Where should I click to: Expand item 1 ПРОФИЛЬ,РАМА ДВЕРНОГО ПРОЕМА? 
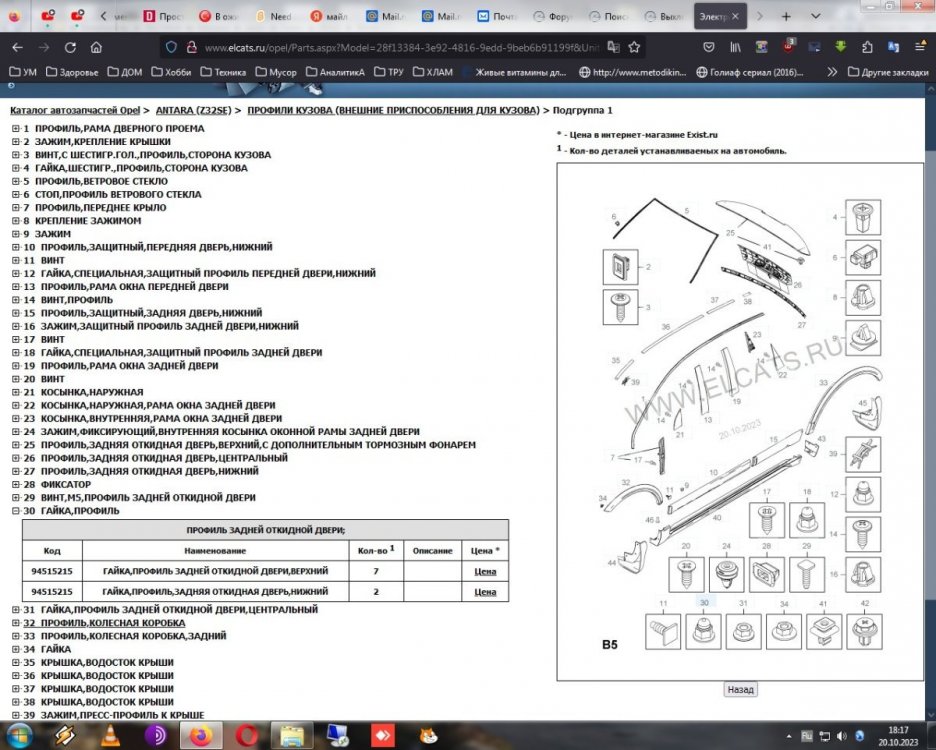point(15,129)
